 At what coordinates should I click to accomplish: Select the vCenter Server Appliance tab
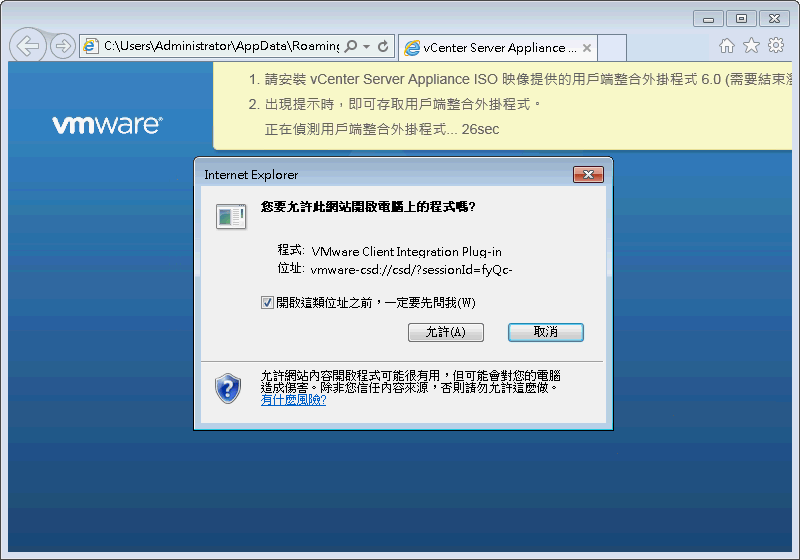[x=497, y=47]
